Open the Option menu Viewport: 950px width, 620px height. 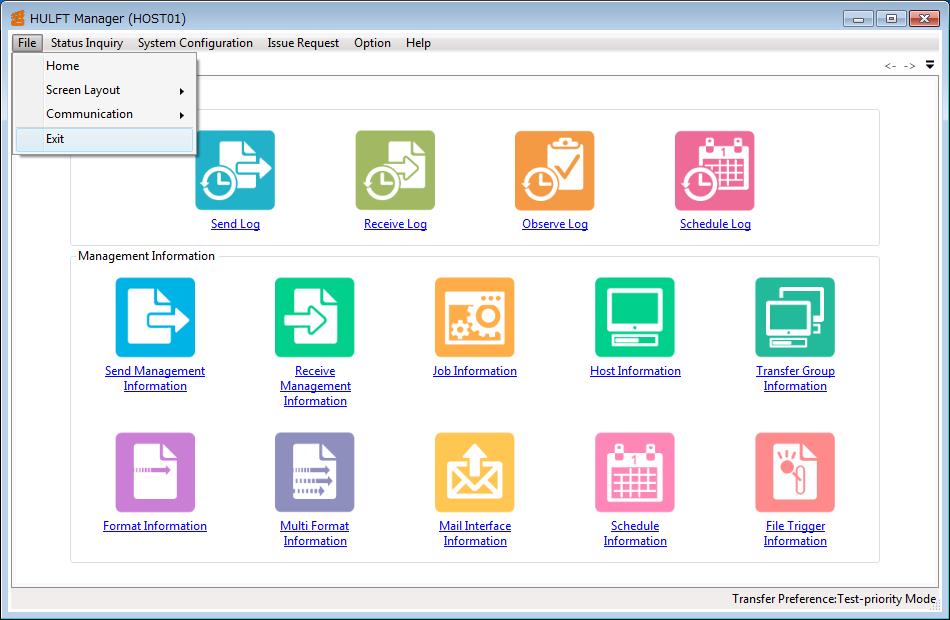tap(372, 43)
